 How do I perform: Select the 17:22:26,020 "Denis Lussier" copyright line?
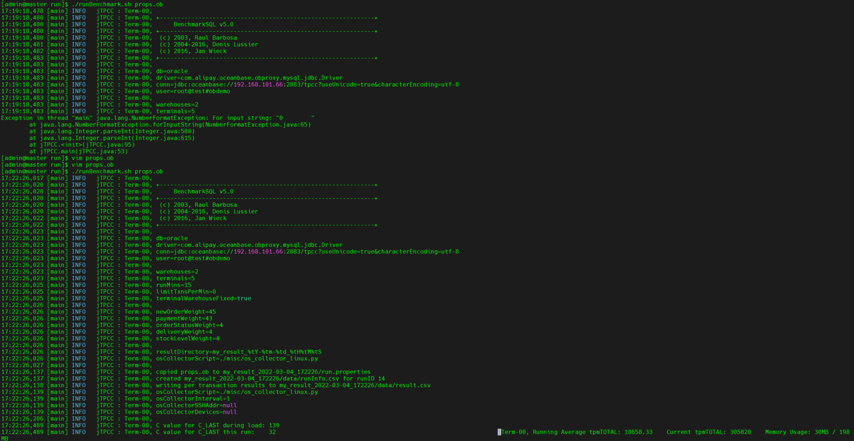pyautogui.click(x=130, y=211)
